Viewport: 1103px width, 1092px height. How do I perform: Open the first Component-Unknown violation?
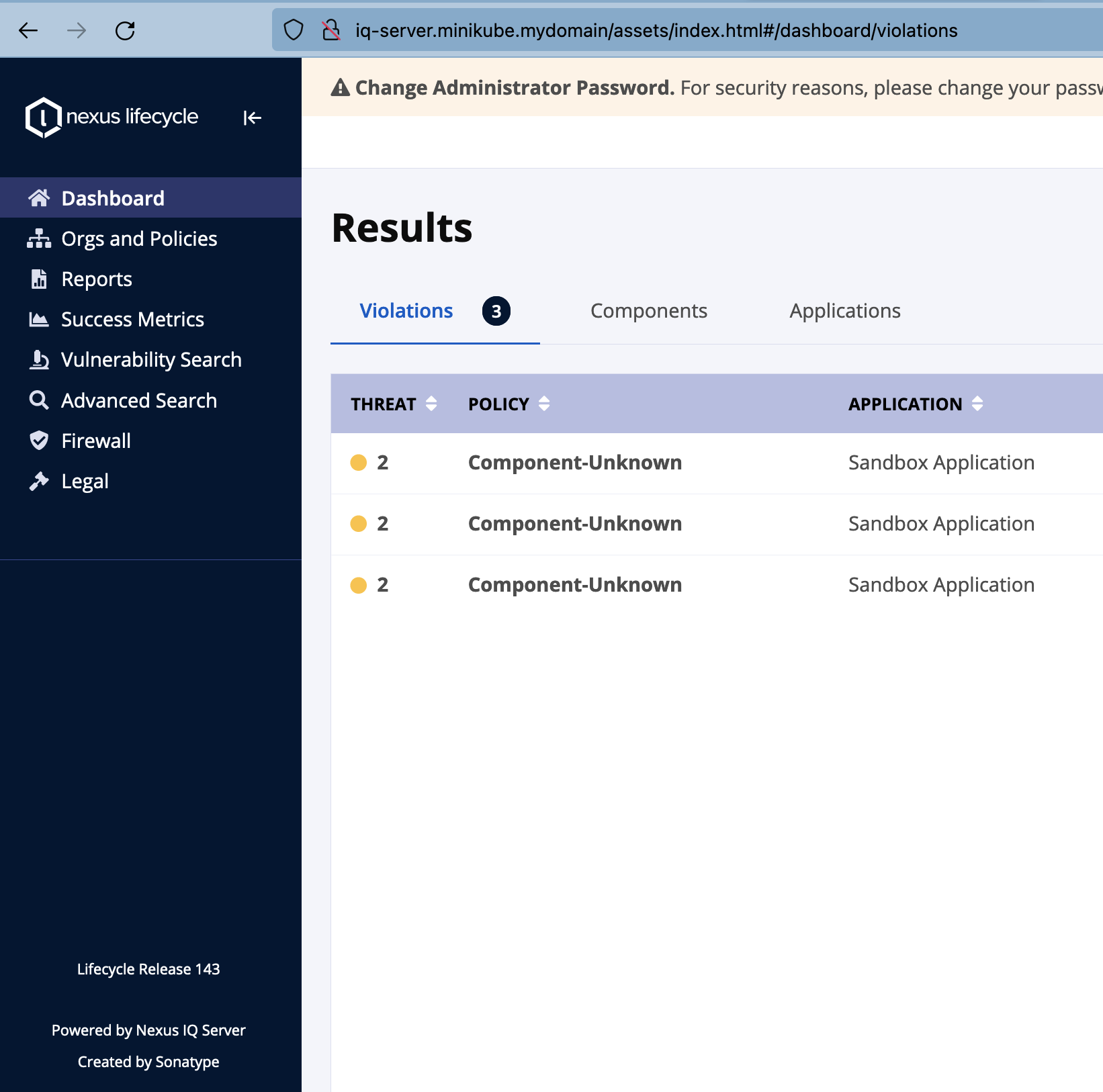point(574,463)
